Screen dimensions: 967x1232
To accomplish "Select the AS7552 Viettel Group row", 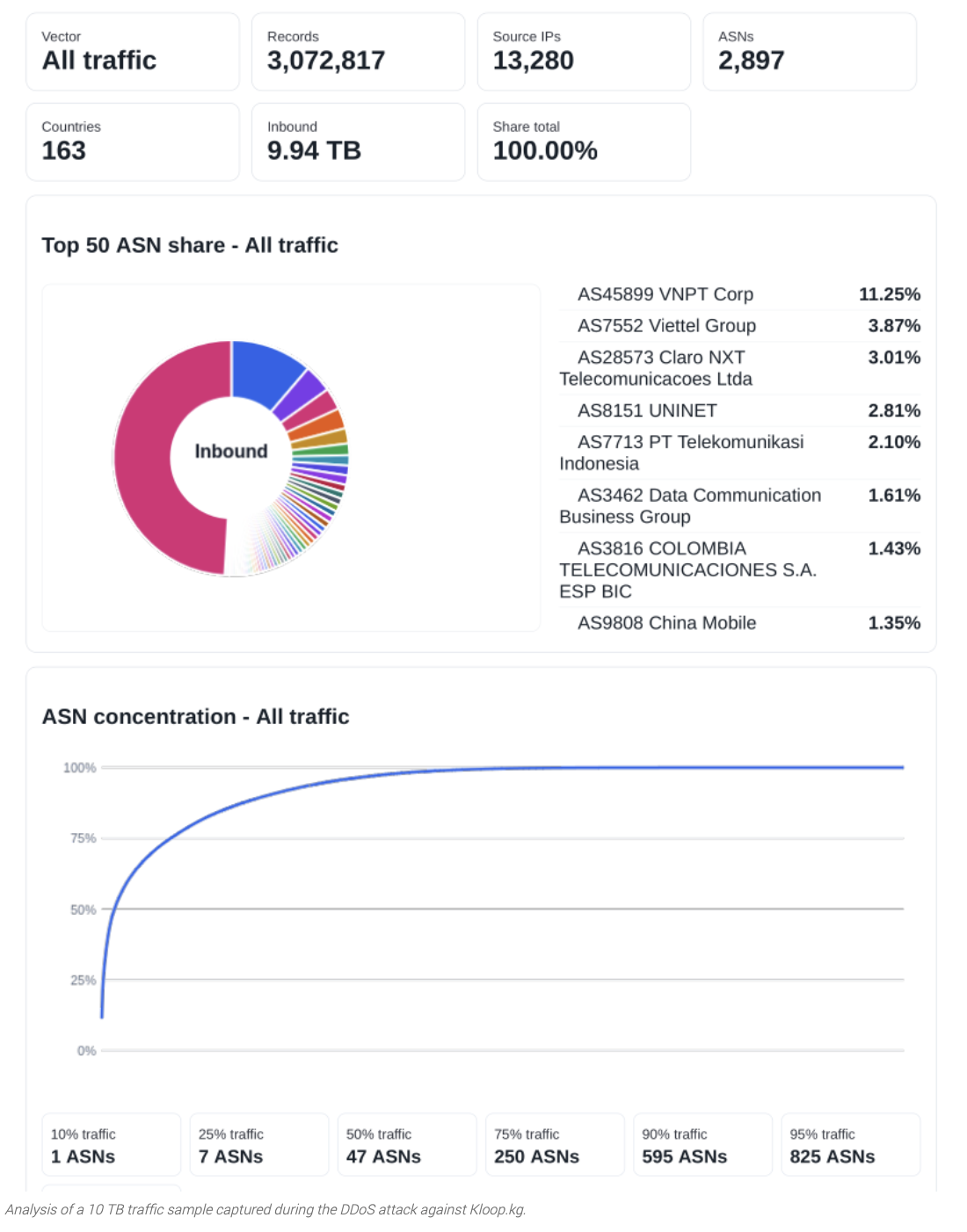I will tap(740, 326).
